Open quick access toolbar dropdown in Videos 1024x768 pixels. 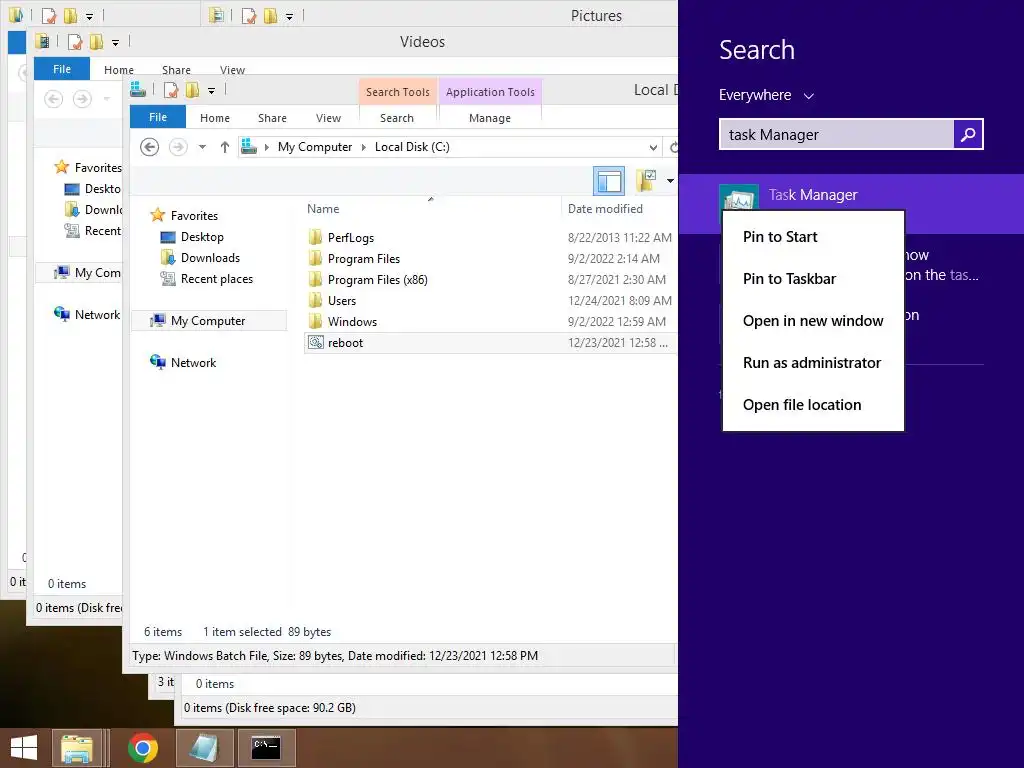pyautogui.click(x=116, y=43)
